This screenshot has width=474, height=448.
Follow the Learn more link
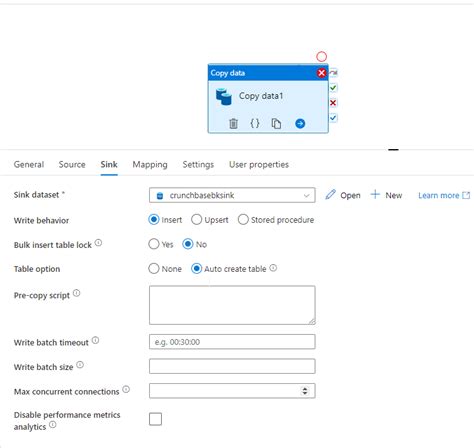444,195
